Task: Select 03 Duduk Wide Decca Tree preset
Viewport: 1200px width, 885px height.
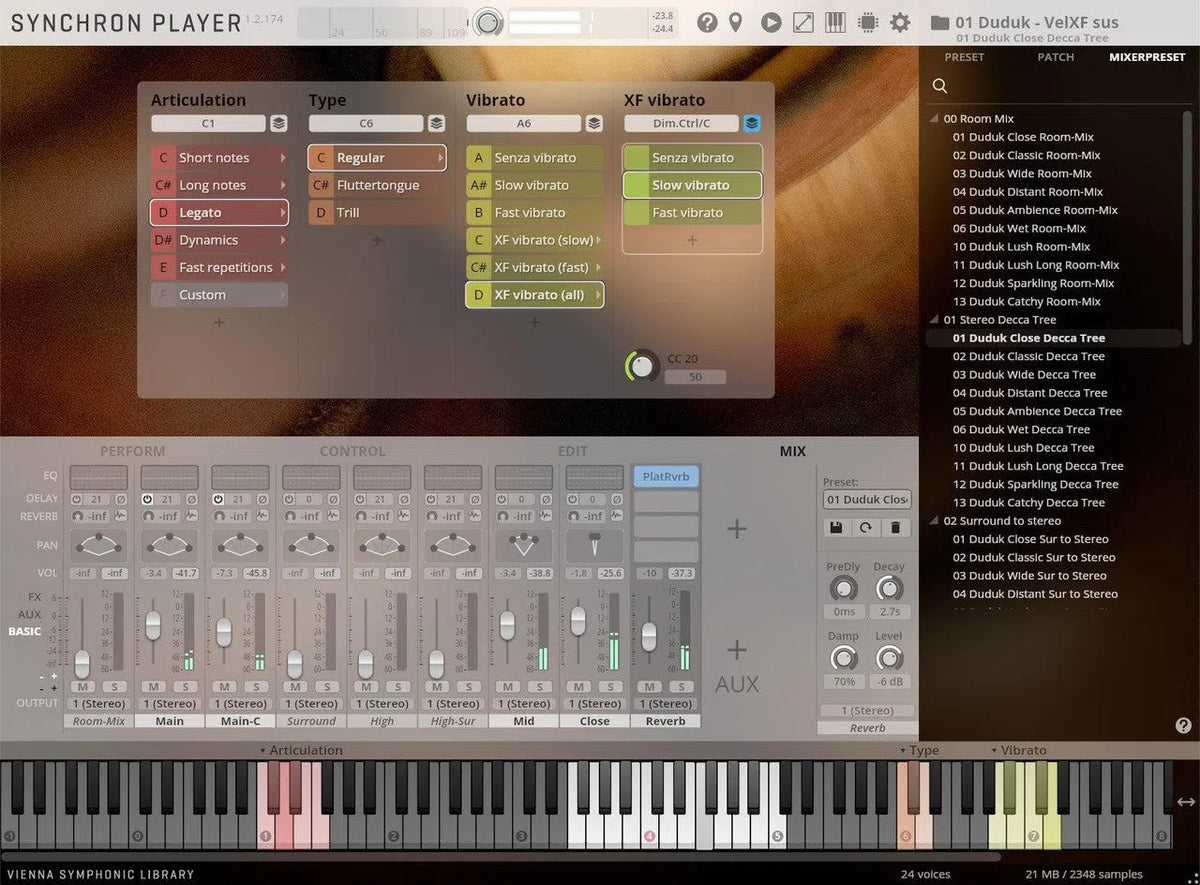Action: (1024, 375)
